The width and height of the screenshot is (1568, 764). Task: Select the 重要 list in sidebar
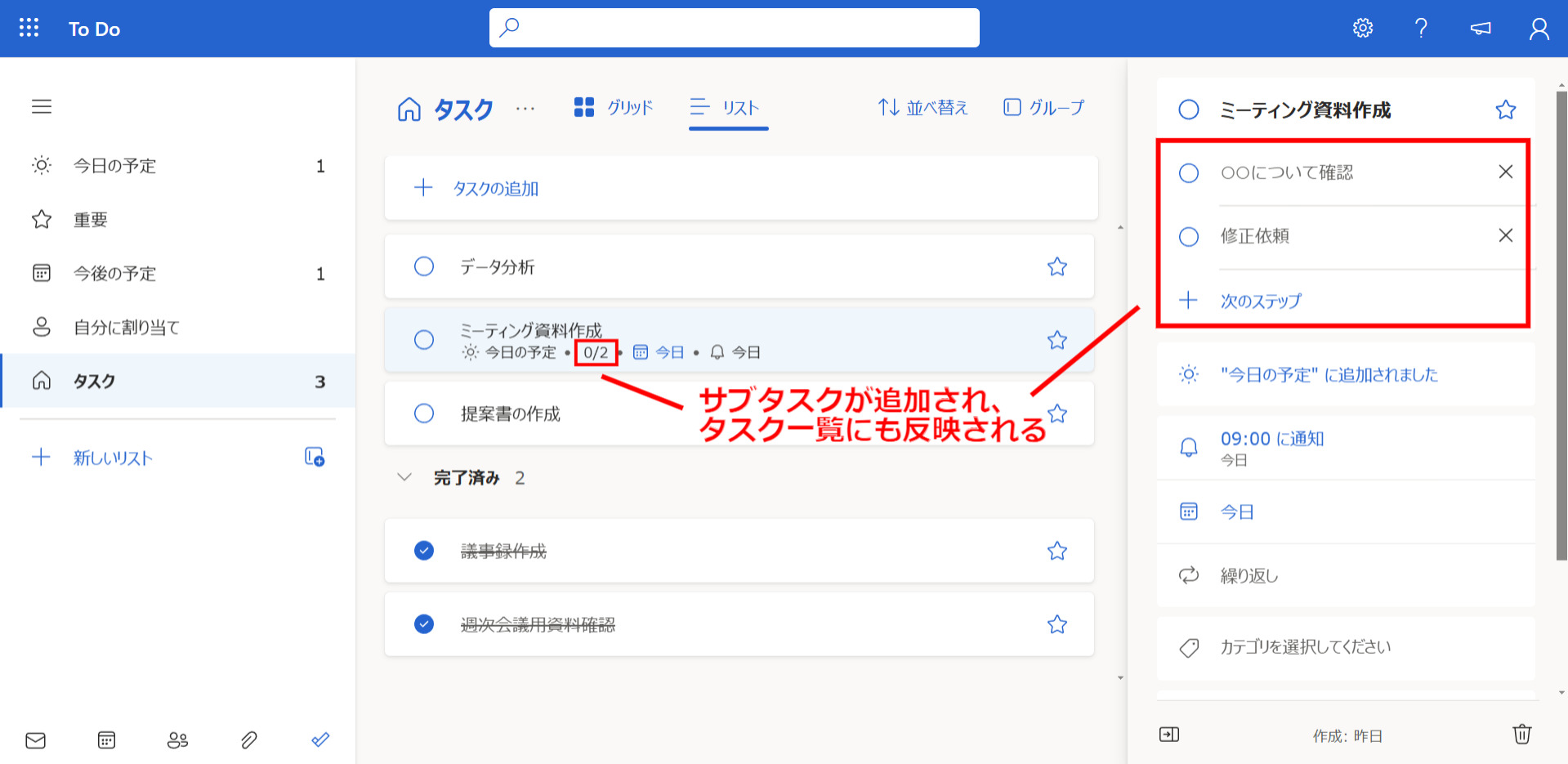[91, 218]
